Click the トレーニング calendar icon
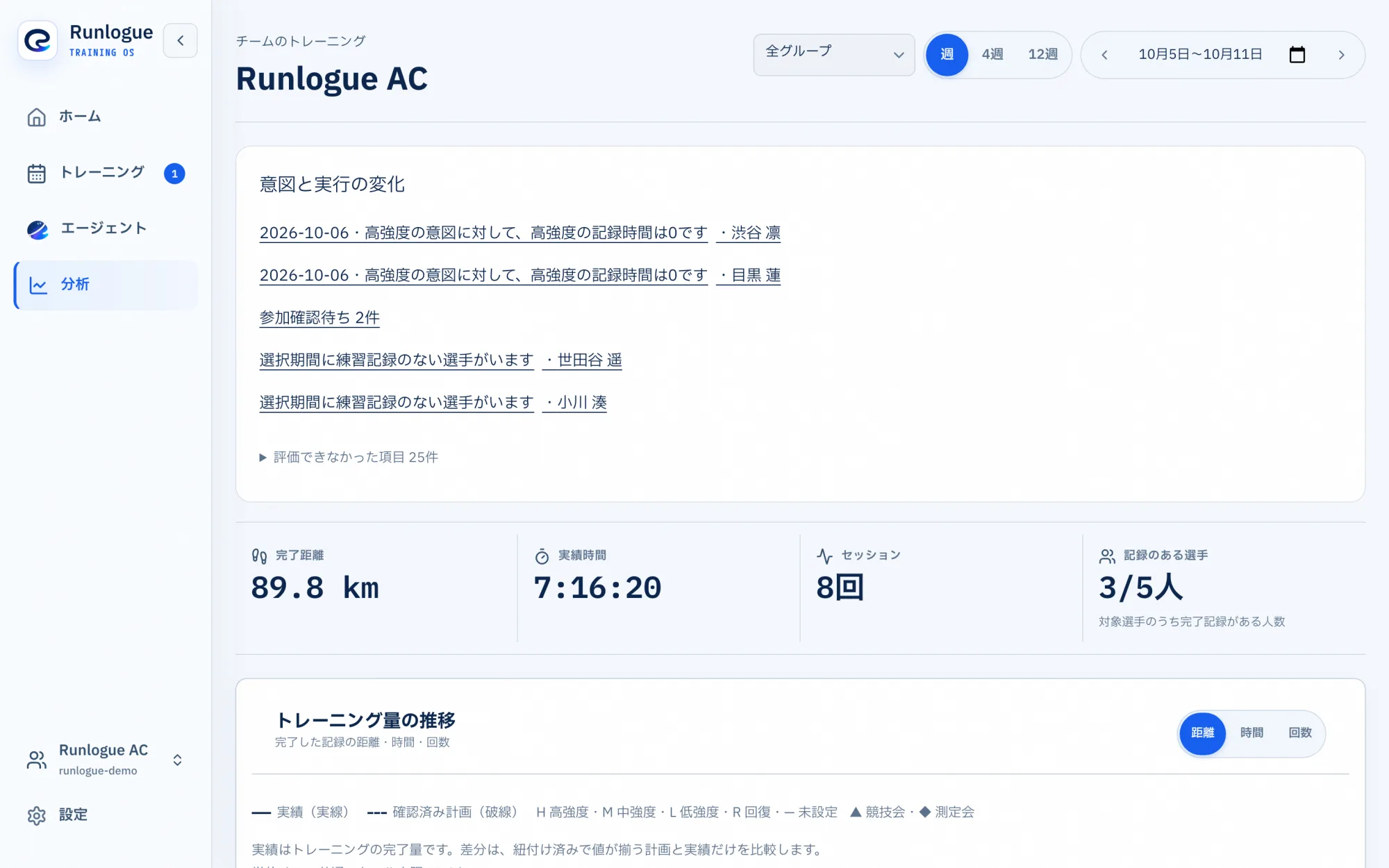This screenshot has height=868, width=1389. click(x=37, y=173)
